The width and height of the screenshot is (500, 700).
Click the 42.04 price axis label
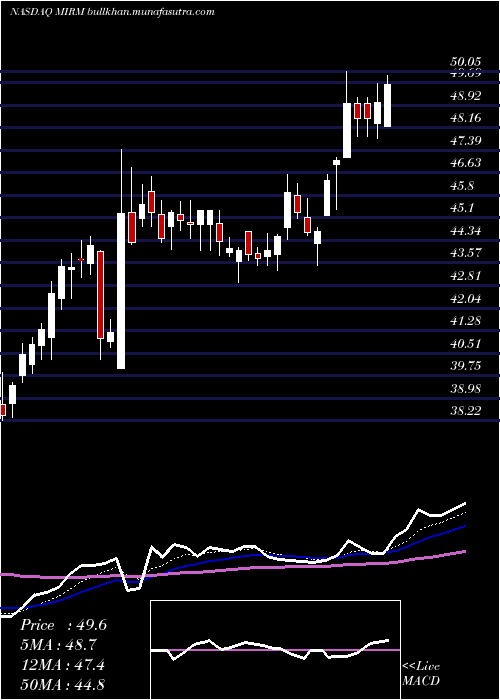[465, 298]
